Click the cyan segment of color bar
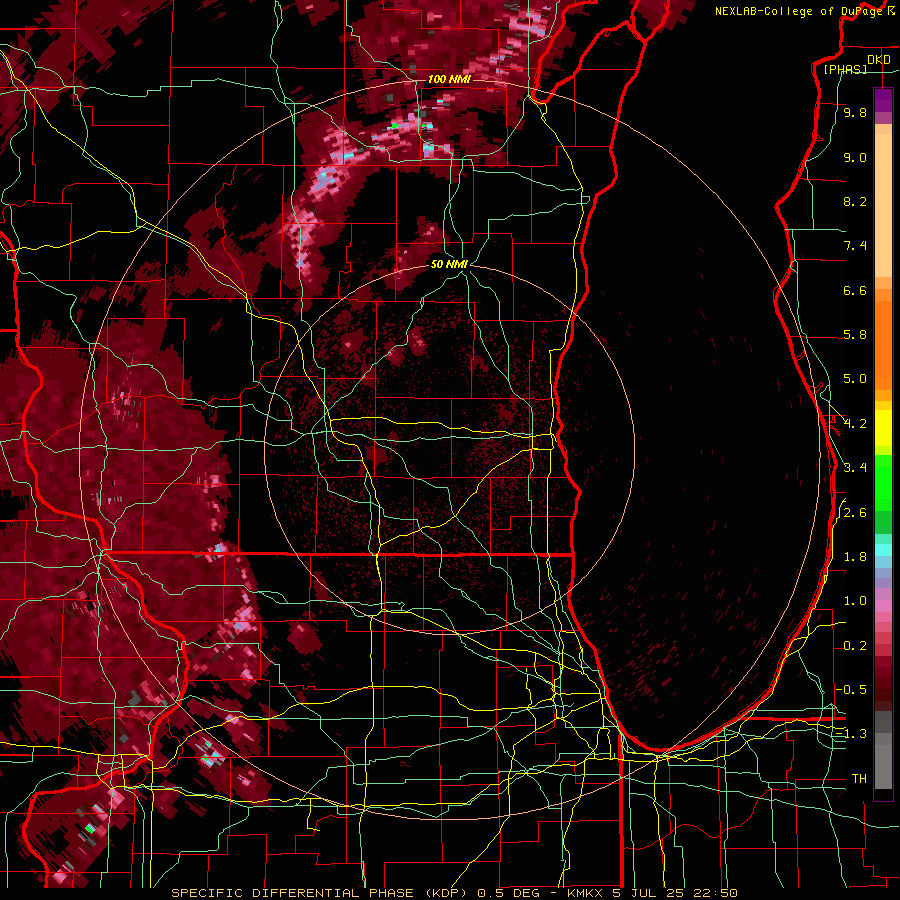Screen dimensions: 900x900 pos(883,550)
